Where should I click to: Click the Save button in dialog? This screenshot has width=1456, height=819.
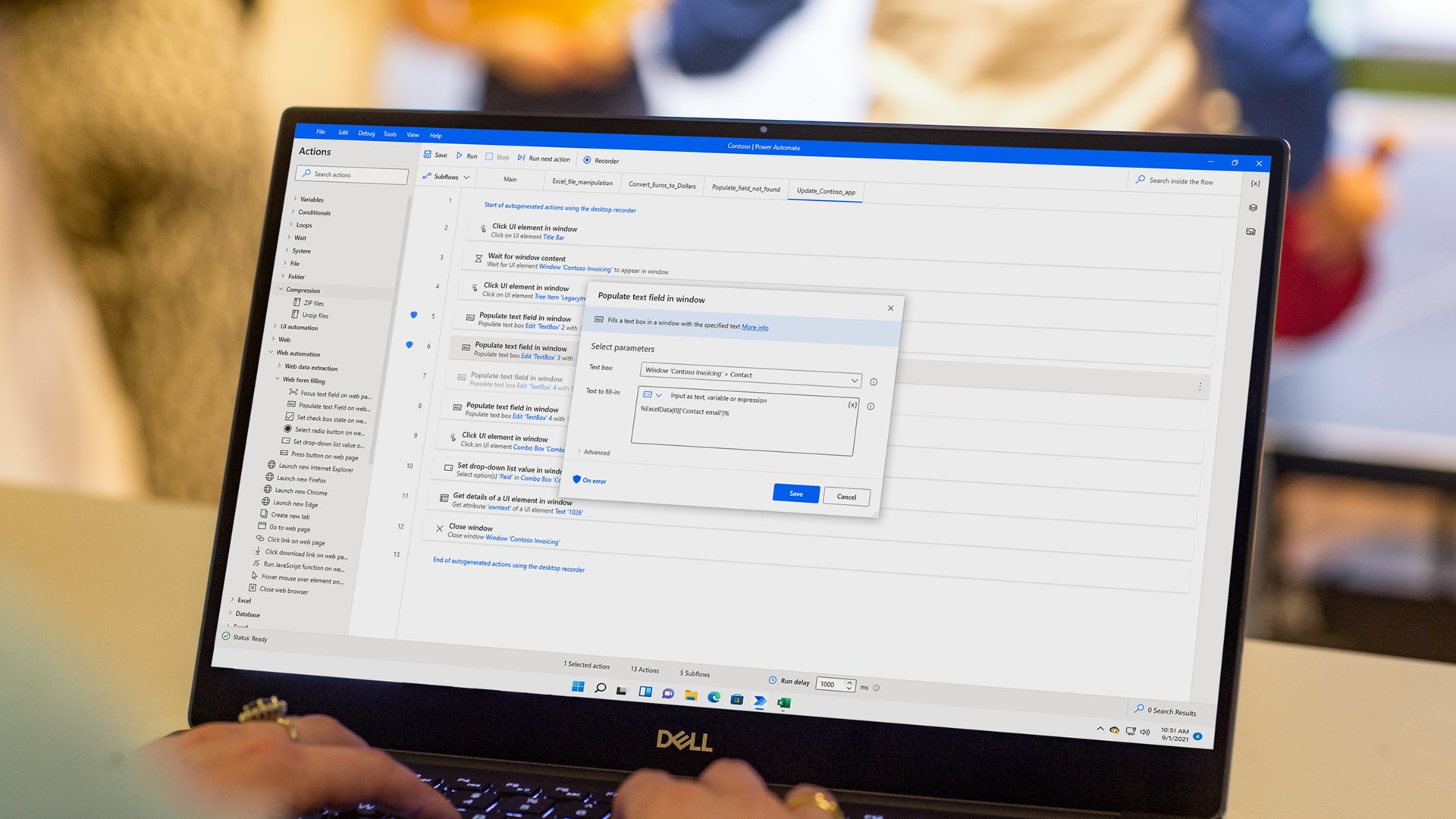coord(795,494)
